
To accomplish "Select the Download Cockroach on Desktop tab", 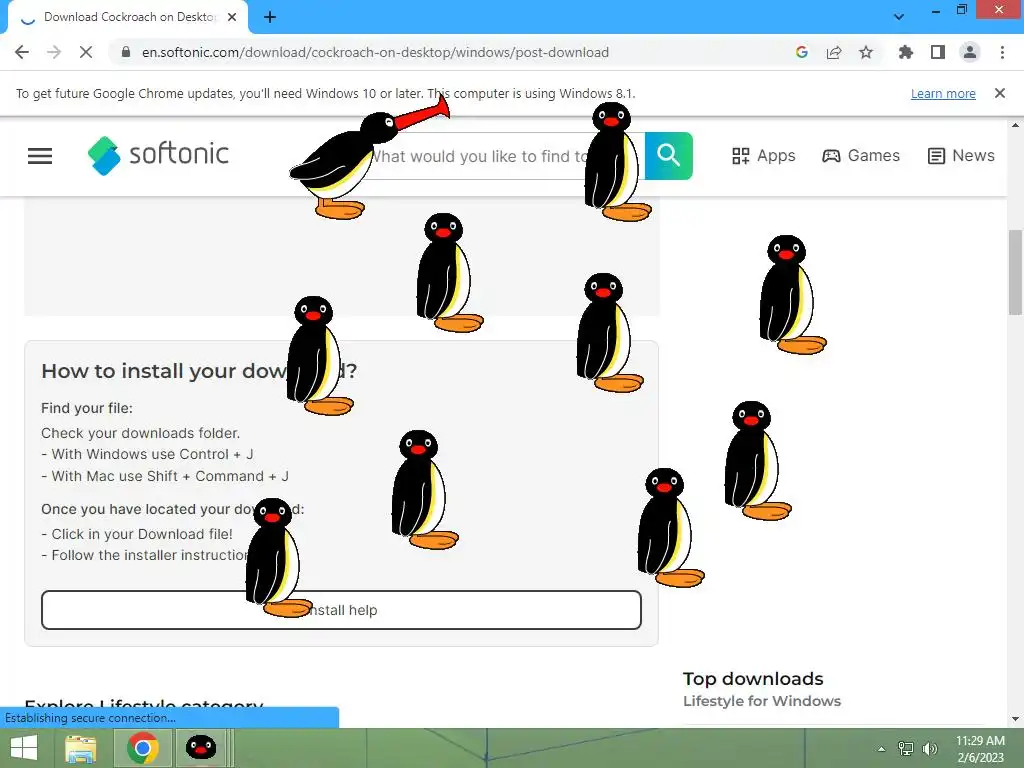I will tap(128, 17).
